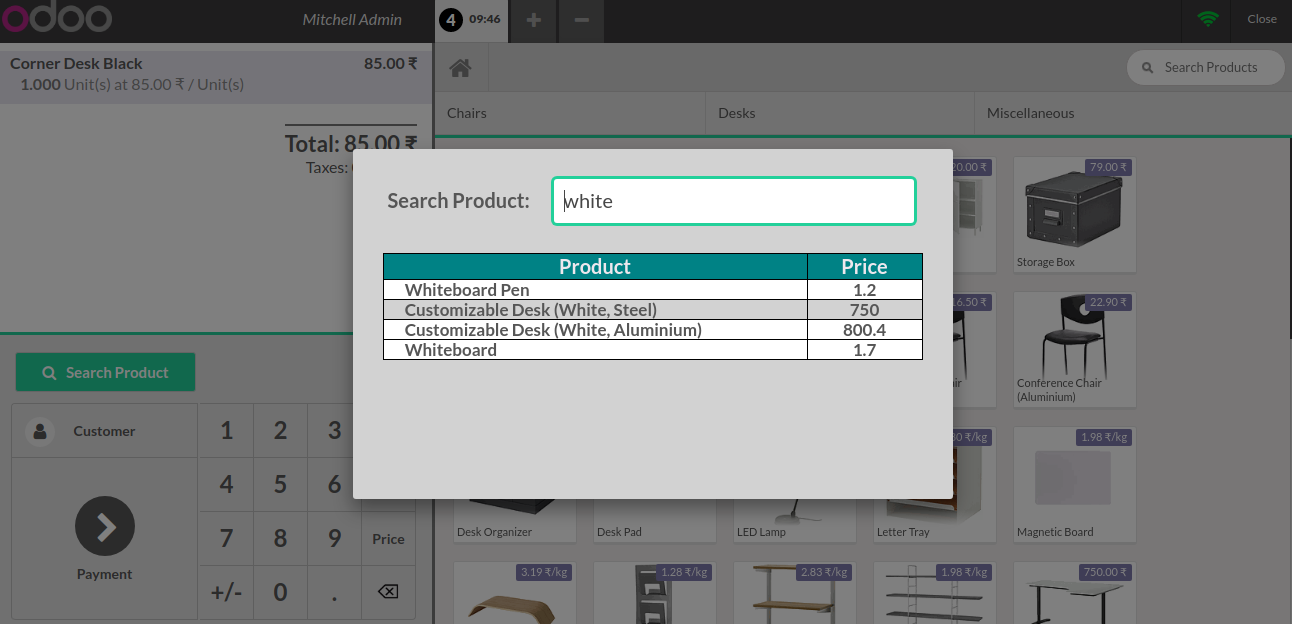Image resolution: width=1292 pixels, height=624 pixels.
Task: Click Close in the top bar
Action: pyautogui.click(x=1262, y=19)
